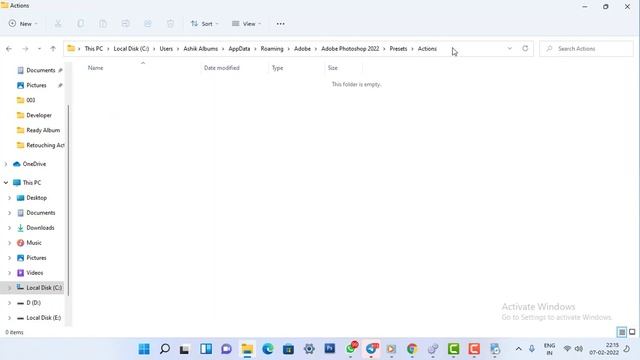Screen dimensions: 640x360
Task: Click the navigation pane scrollbar
Action: coord(68,200)
